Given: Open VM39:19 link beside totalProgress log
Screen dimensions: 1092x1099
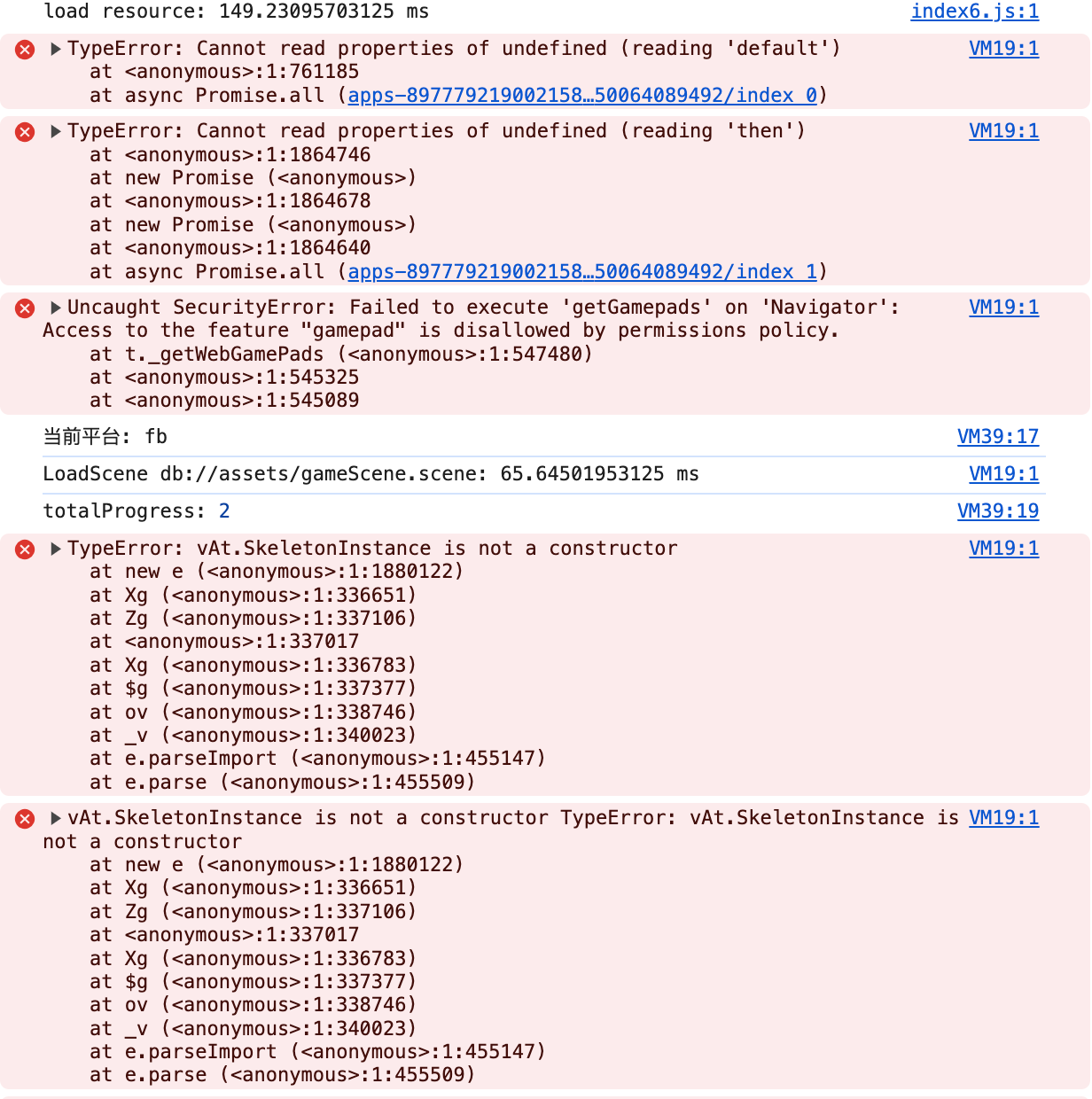Looking at the screenshot, I should pyautogui.click(x=997, y=511).
